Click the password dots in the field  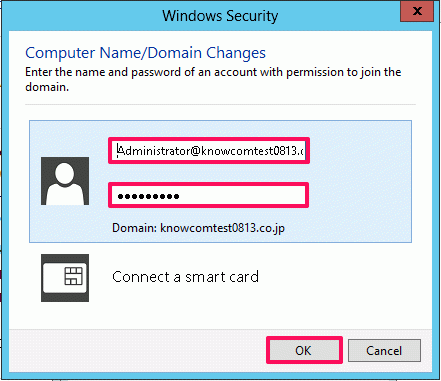[148, 196]
